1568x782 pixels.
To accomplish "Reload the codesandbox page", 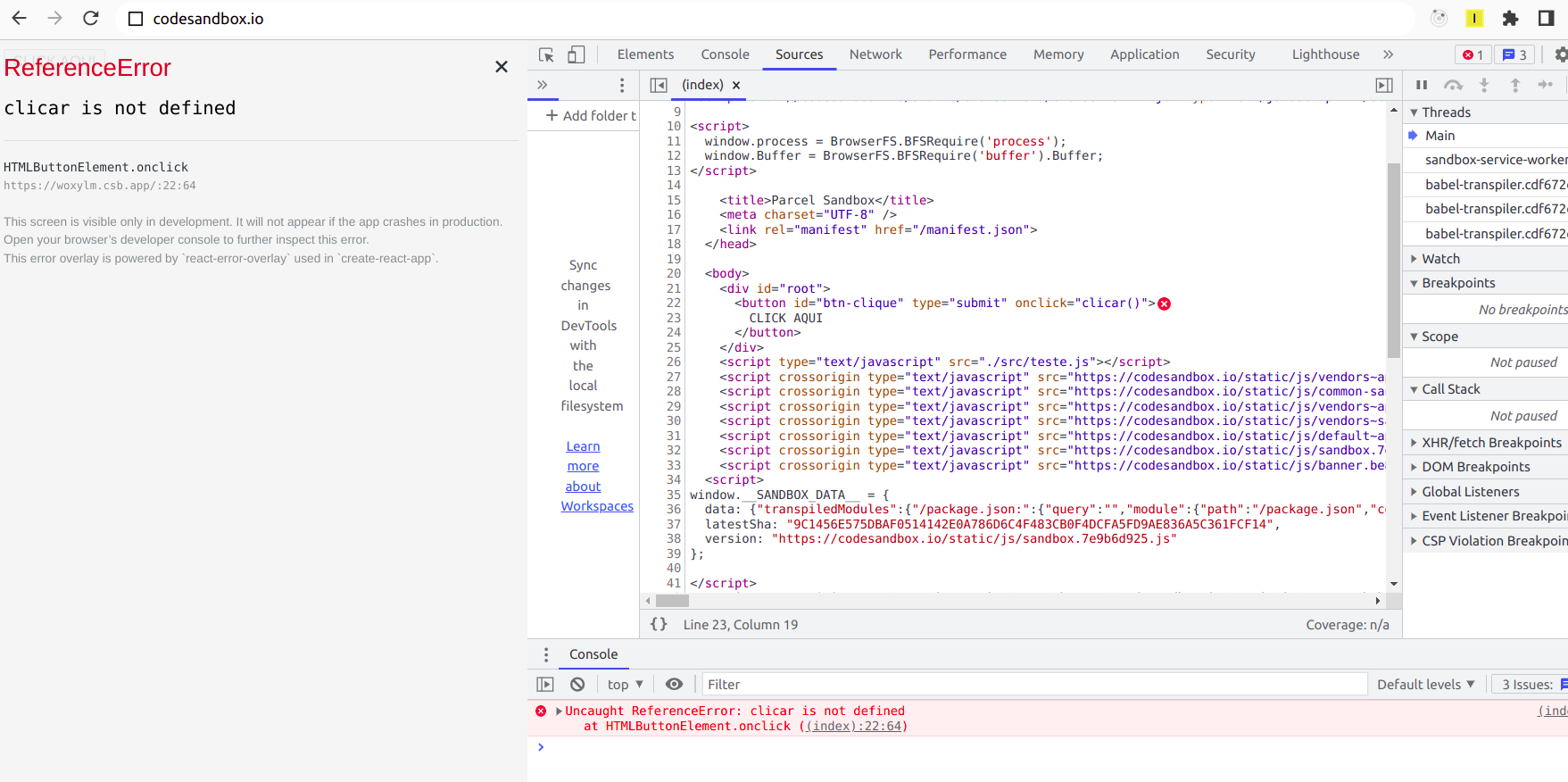I will pos(90,18).
